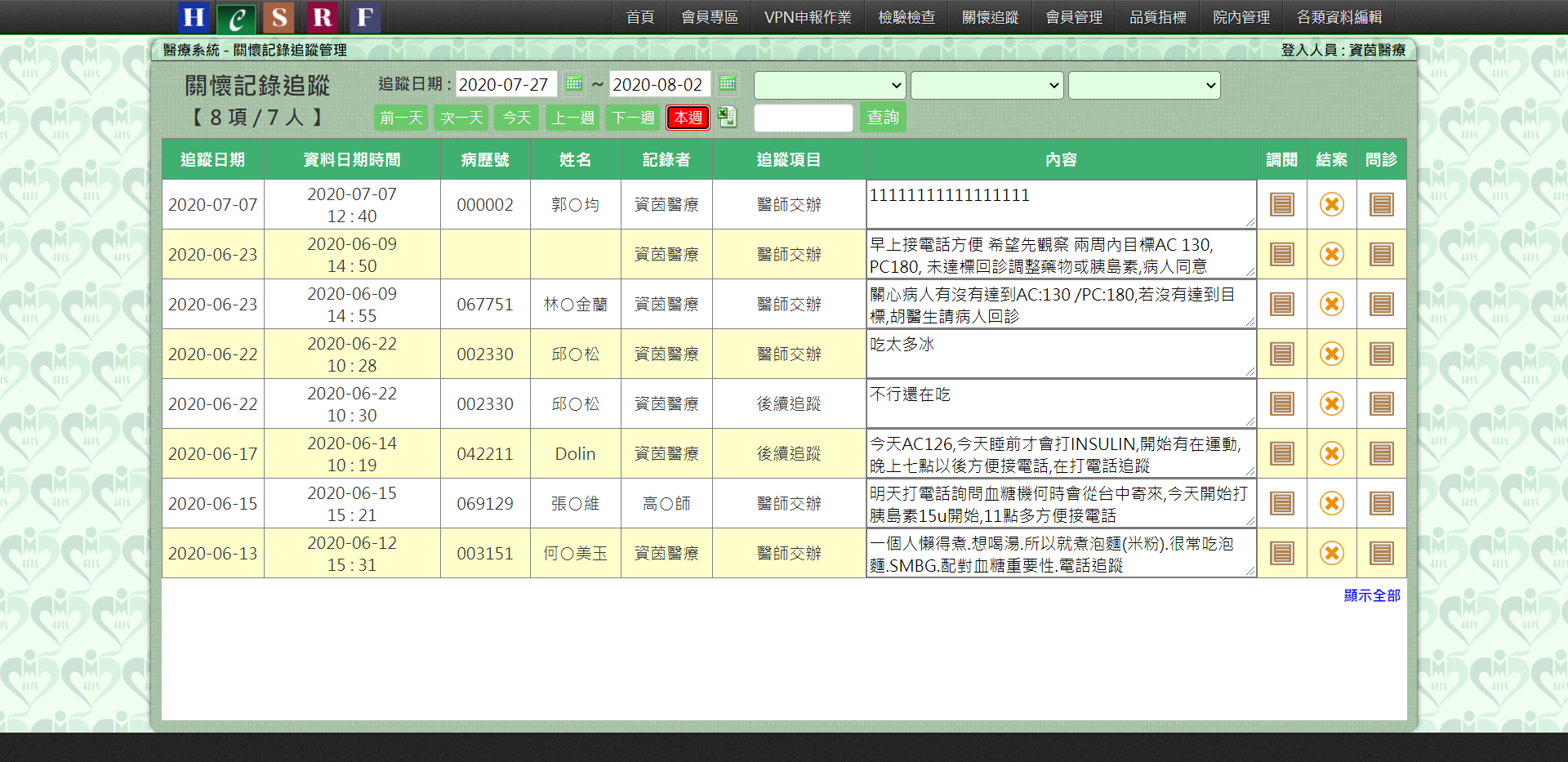This screenshot has width=1568, height=762.
Task: Open the S system logo icon
Action: tap(279, 17)
